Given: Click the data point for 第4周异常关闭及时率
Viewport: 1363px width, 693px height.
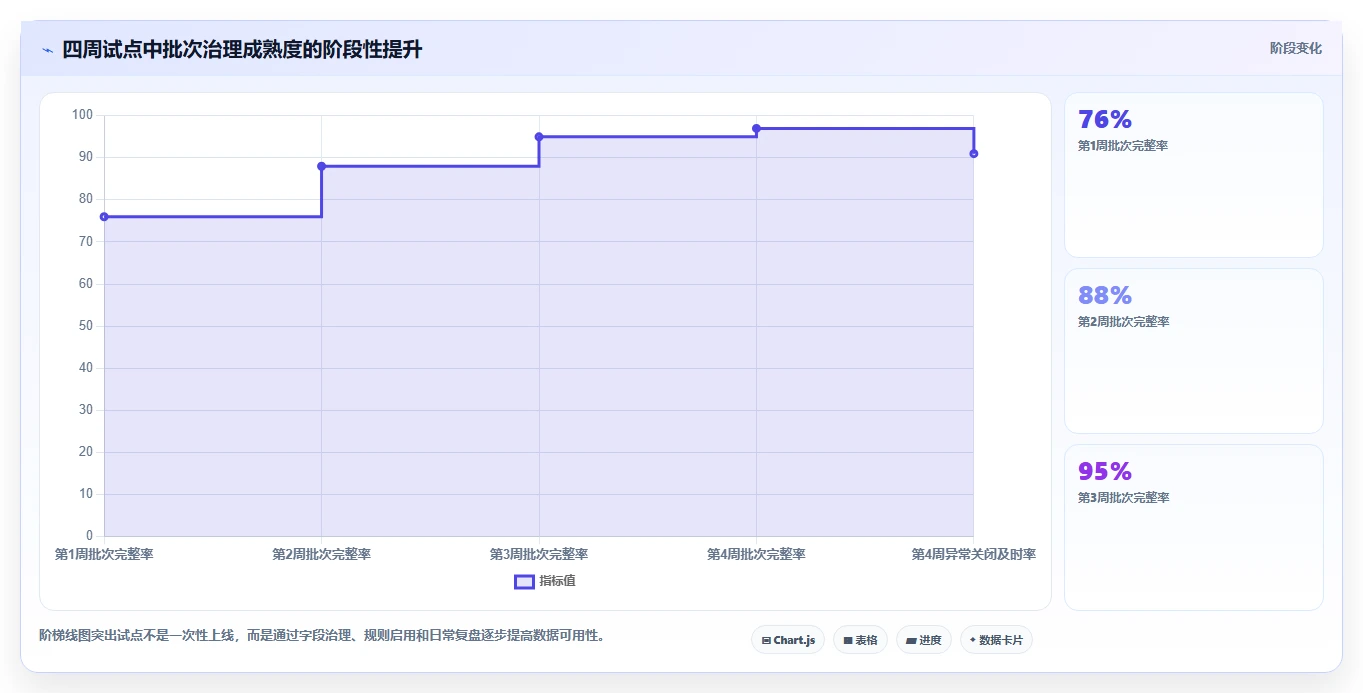Looking at the screenshot, I should pos(974,153).
